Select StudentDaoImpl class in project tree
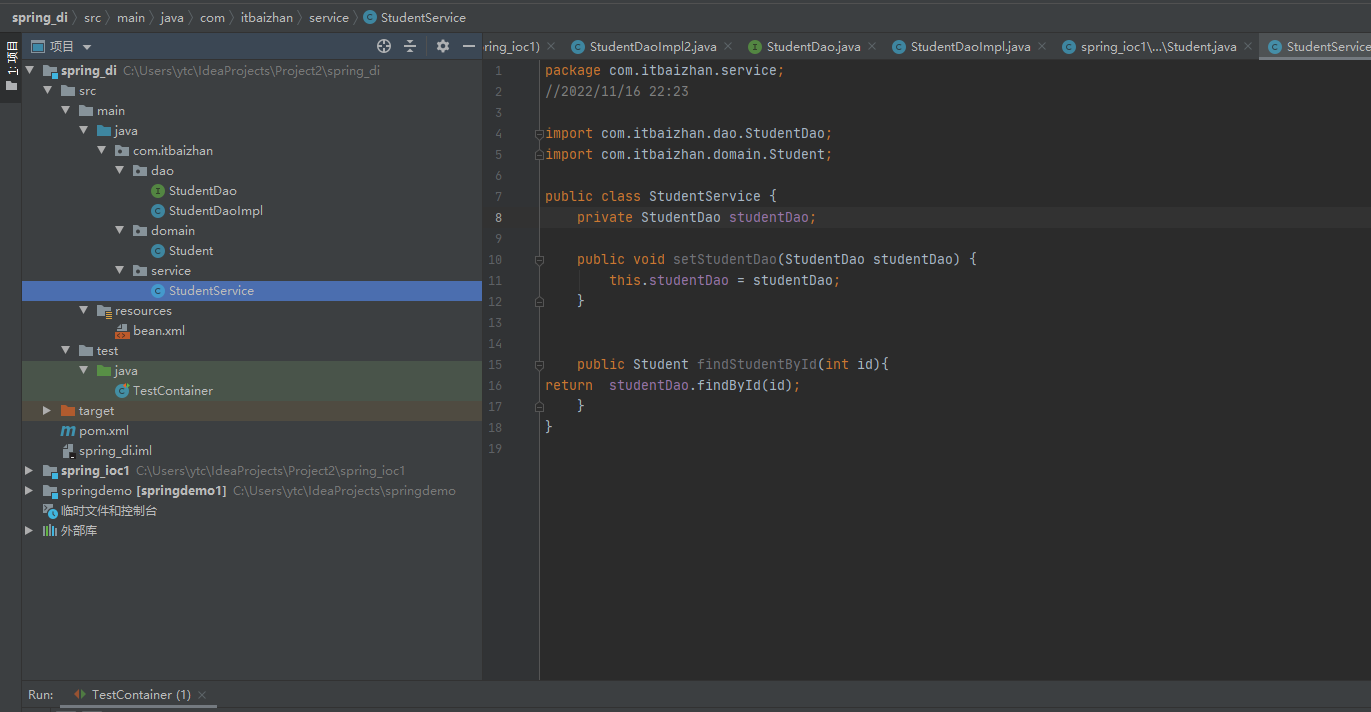Screen dimensions: 1371x712 [x=215, y=210]
